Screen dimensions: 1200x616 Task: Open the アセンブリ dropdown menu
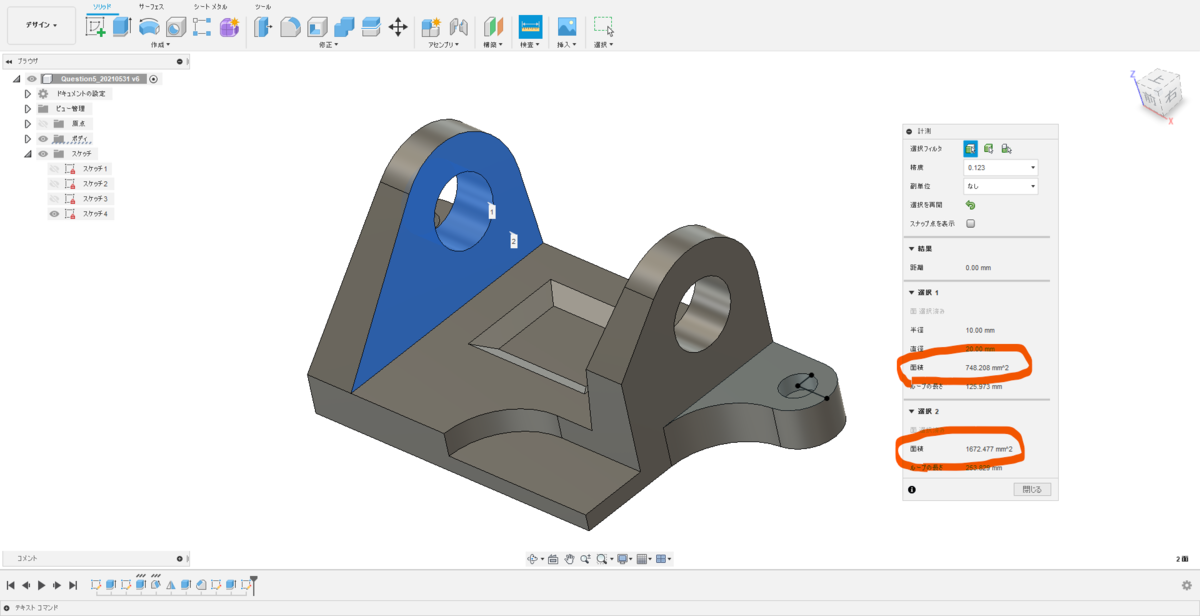444,45
